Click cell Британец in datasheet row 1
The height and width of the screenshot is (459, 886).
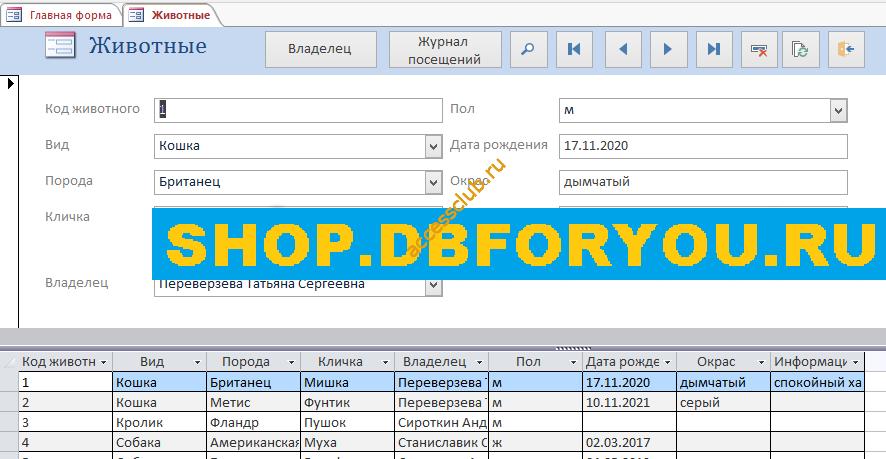pyautogui.click(x=254, y=383)
